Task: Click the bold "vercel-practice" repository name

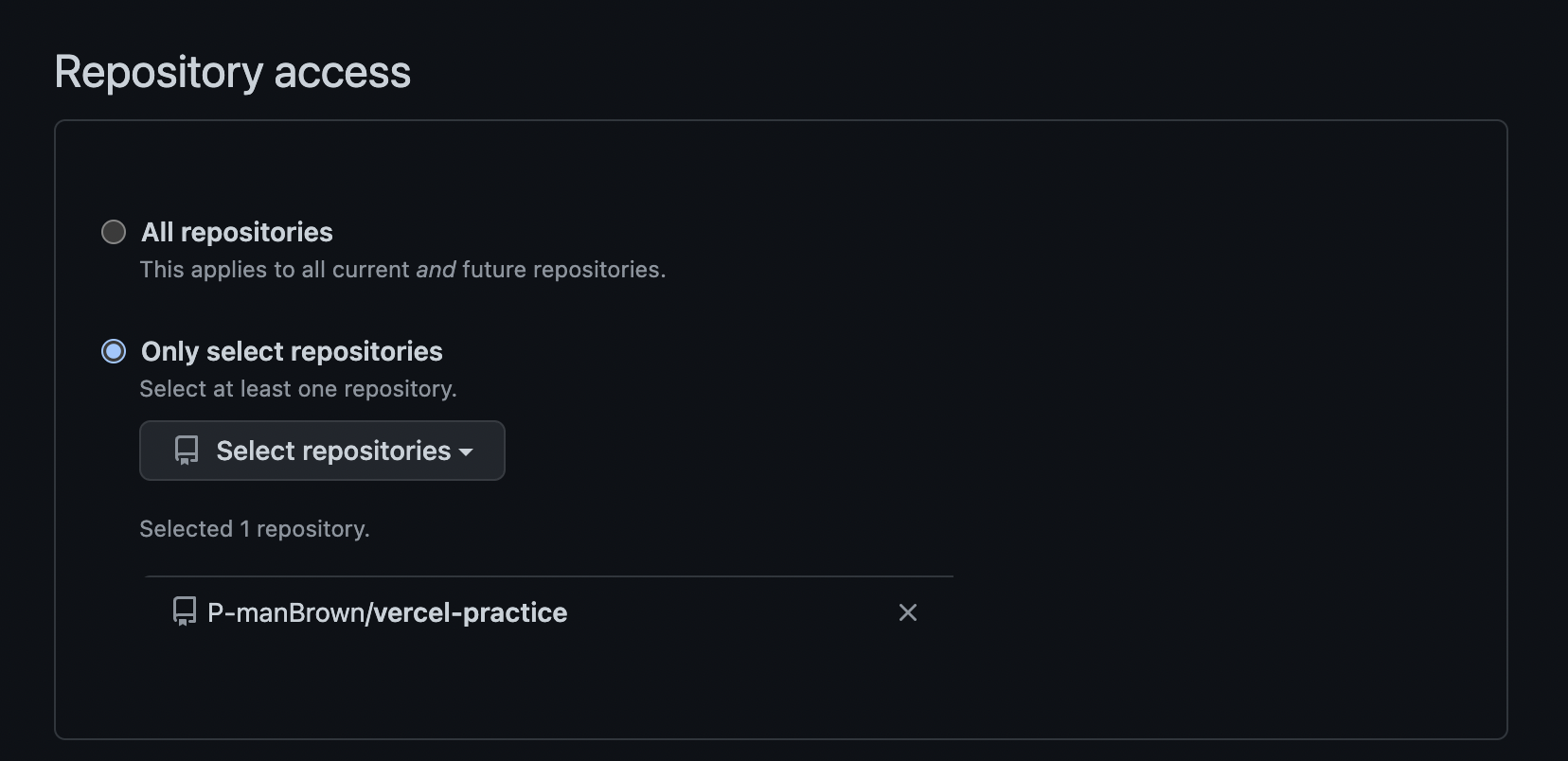Action: pos(471,612)
